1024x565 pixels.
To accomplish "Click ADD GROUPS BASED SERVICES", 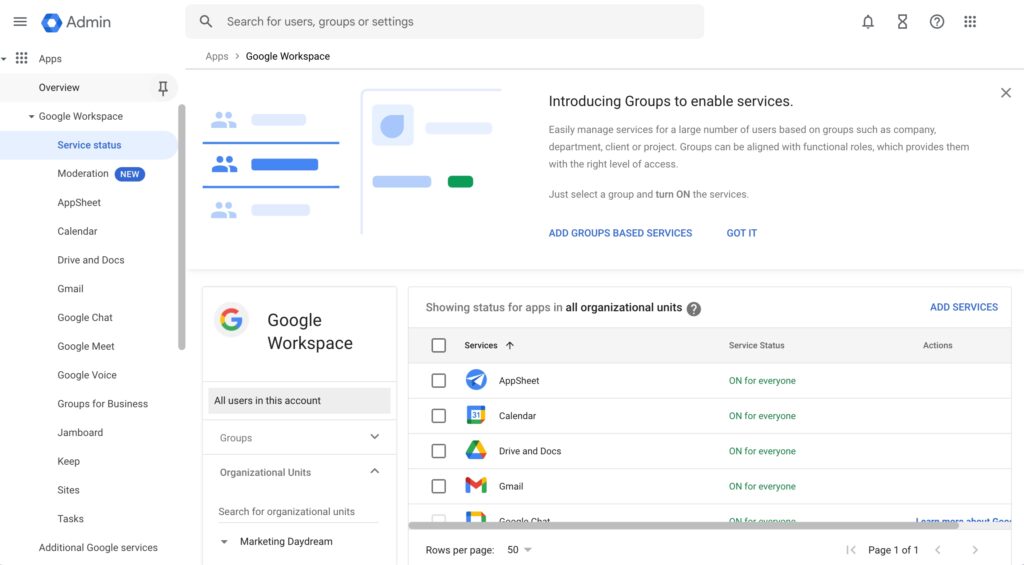I will (620, 233).
